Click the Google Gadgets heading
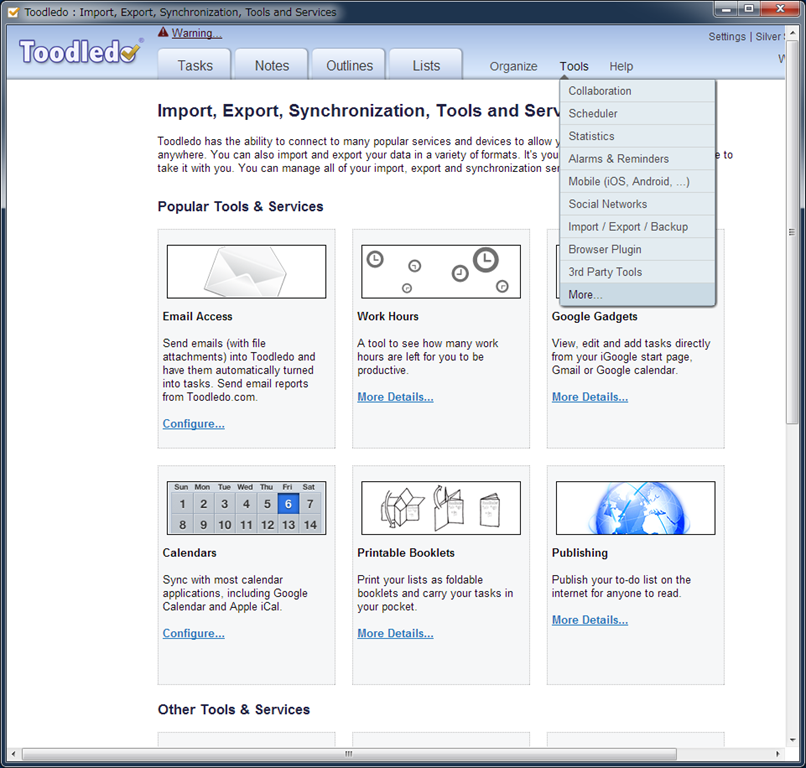The height and width of the screenshot is (768, 806). pyautogui.click(x=594, y=316)
